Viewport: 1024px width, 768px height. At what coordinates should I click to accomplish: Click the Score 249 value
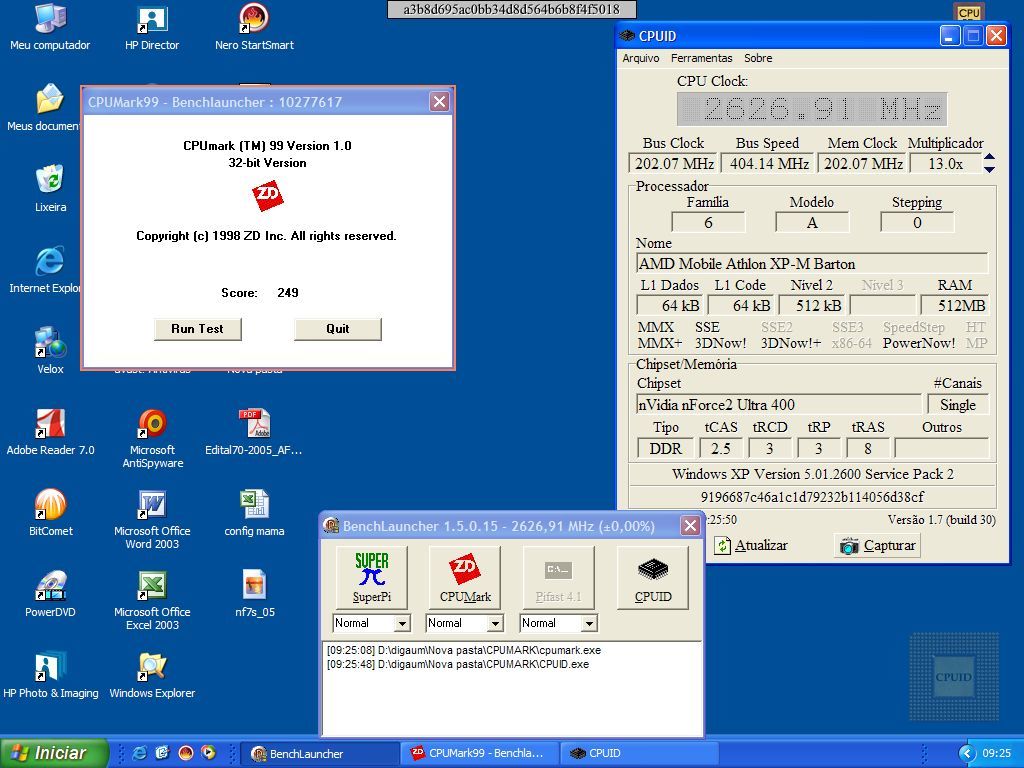coord(288,293)
